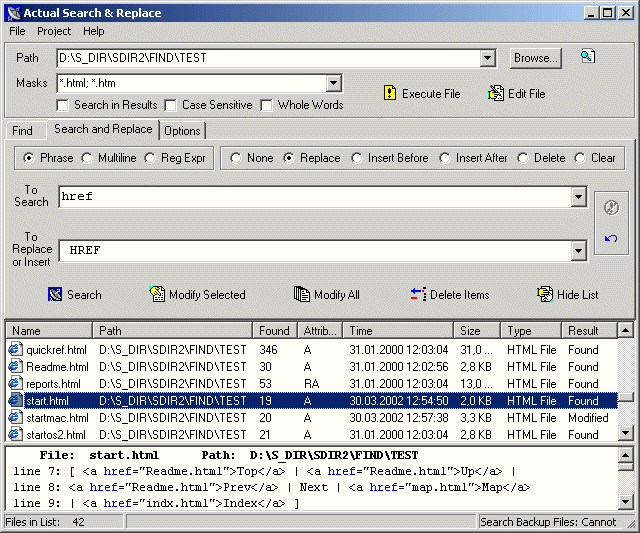Select the Delete radio button

(x=522, y=158)
